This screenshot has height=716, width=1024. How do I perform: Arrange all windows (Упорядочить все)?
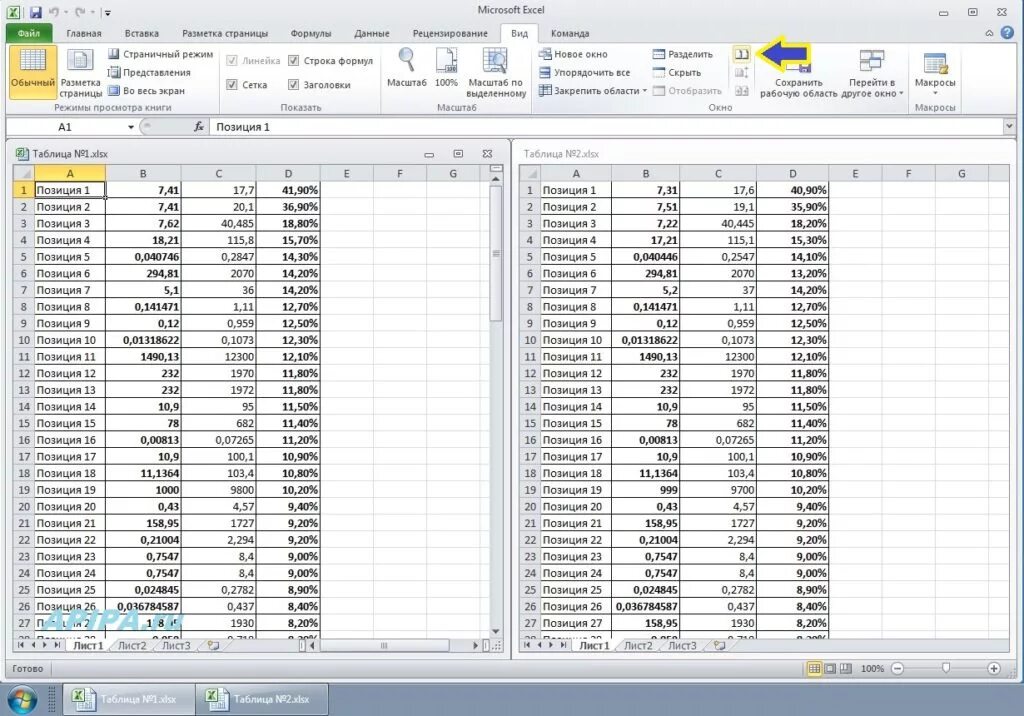[x=584, y=73]
